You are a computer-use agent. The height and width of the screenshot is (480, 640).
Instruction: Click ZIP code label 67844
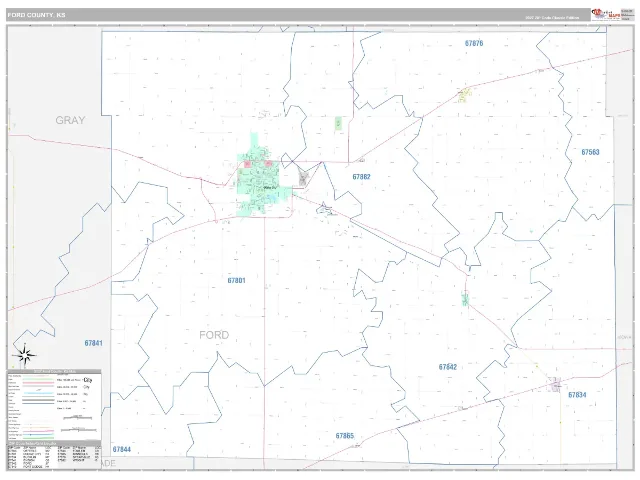[122, 449]
